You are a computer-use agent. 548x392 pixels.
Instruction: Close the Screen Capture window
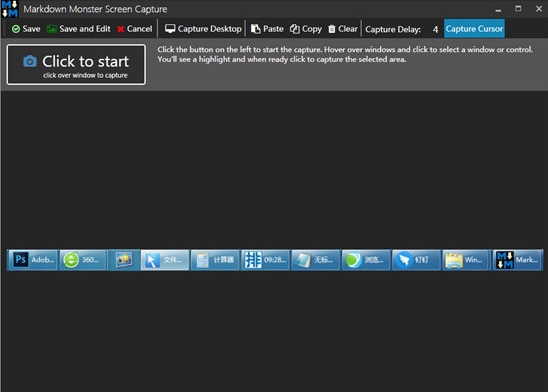coord(539,9)
